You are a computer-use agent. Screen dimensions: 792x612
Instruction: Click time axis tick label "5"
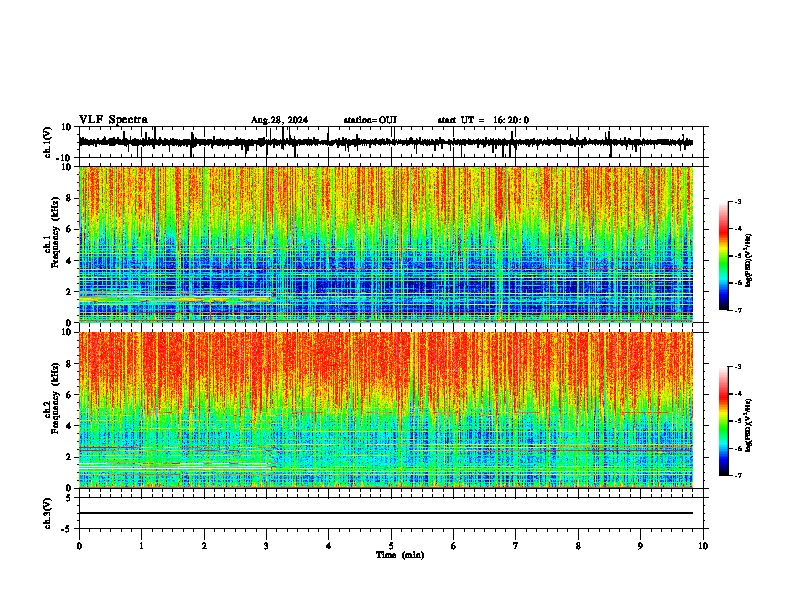click(x=391, y=546)
